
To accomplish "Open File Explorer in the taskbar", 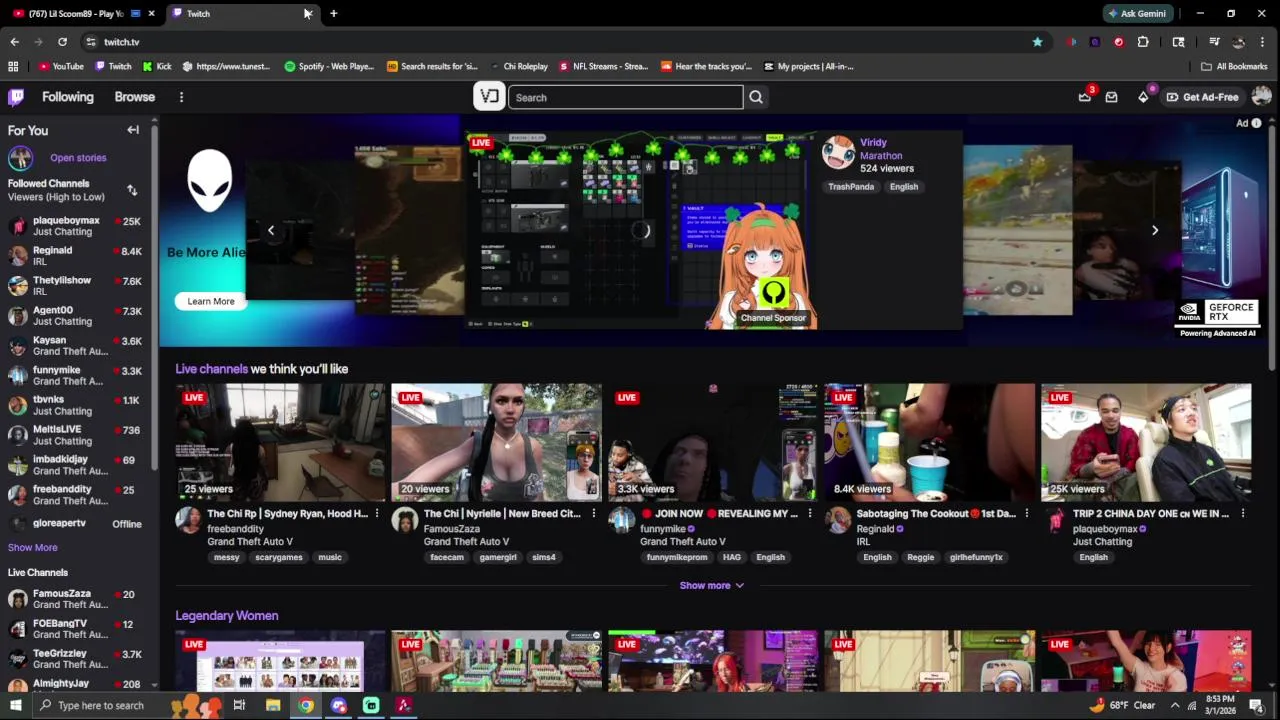I will [x=273, y=705].
